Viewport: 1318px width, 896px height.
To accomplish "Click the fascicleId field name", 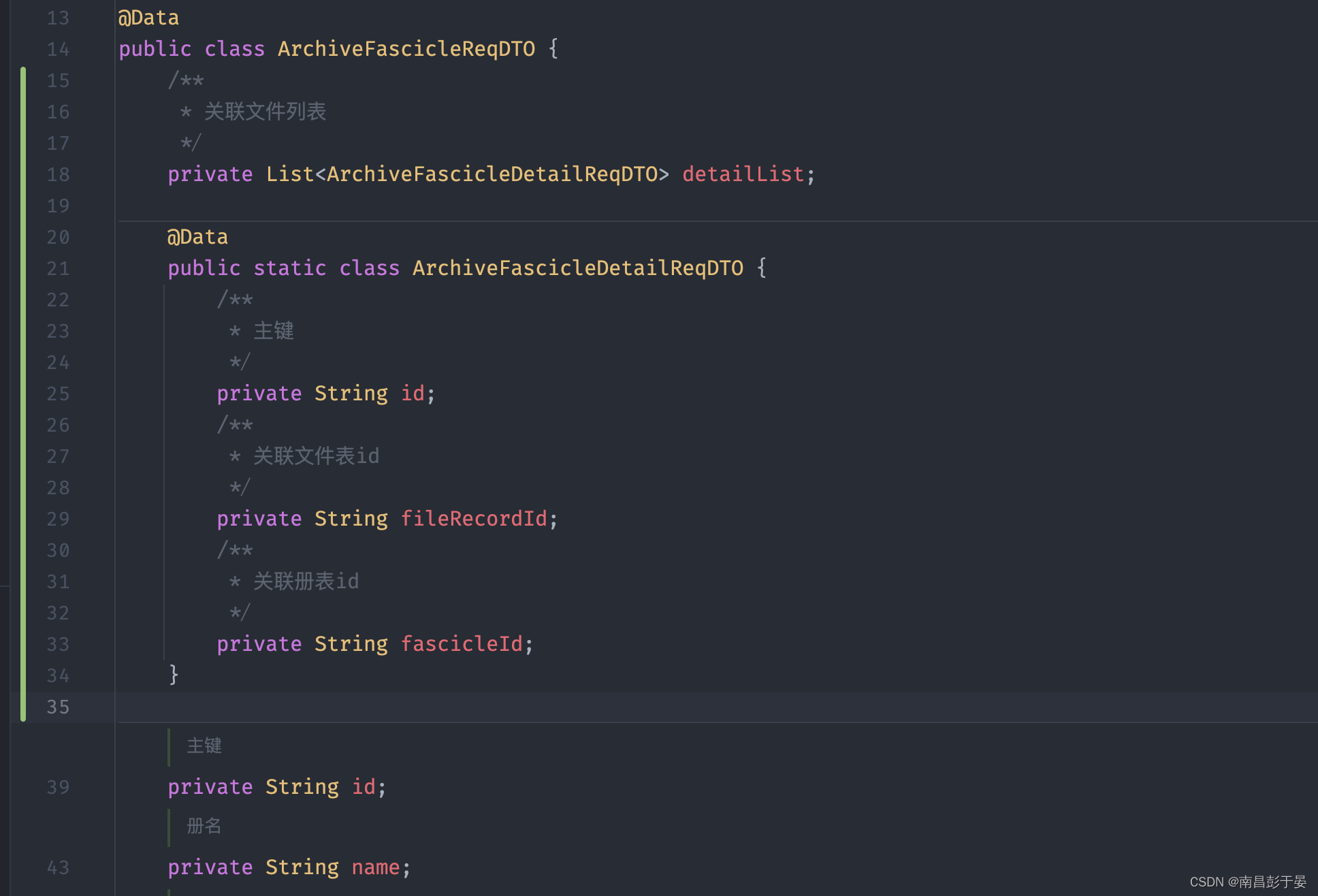I will (462, 644).
